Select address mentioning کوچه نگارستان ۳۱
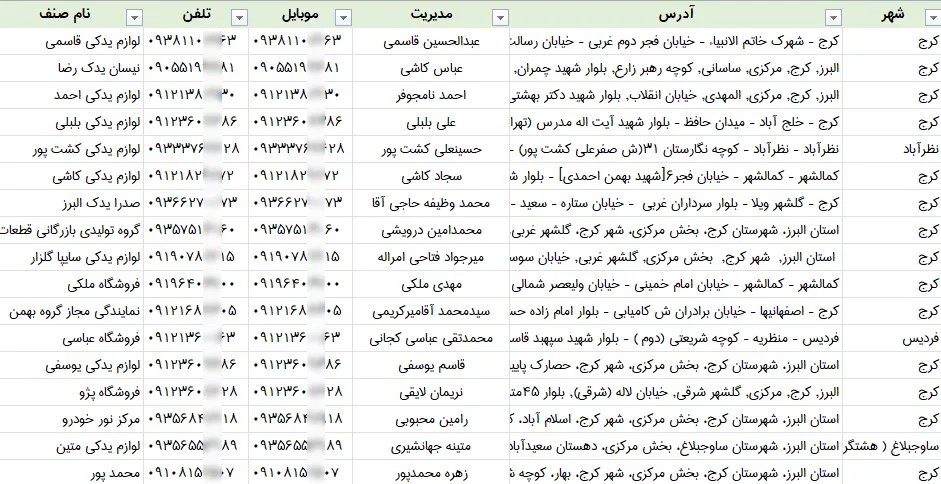 (x=676, y=150)
